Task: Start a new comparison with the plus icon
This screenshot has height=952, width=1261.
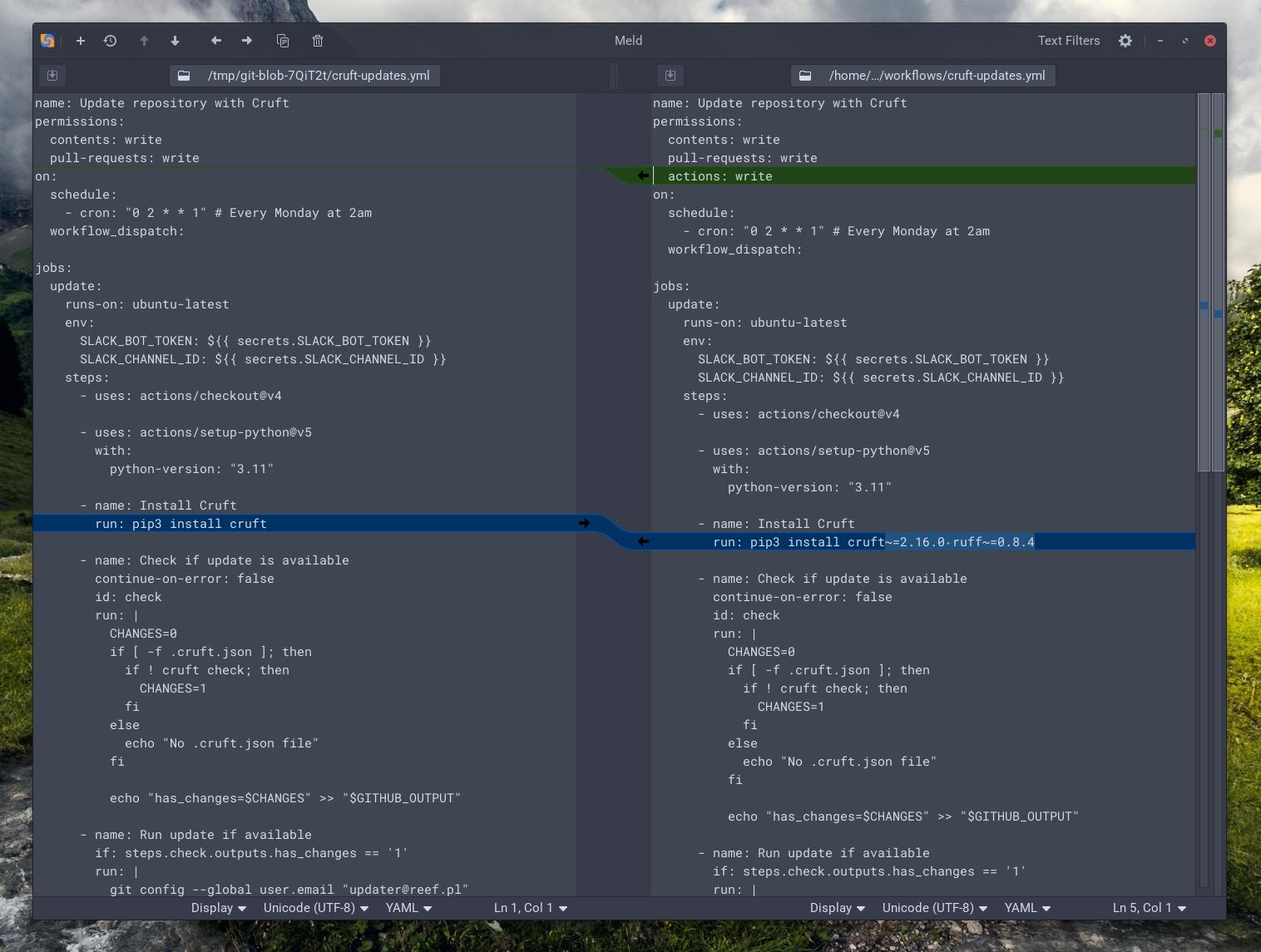Action: click(80, 40)
